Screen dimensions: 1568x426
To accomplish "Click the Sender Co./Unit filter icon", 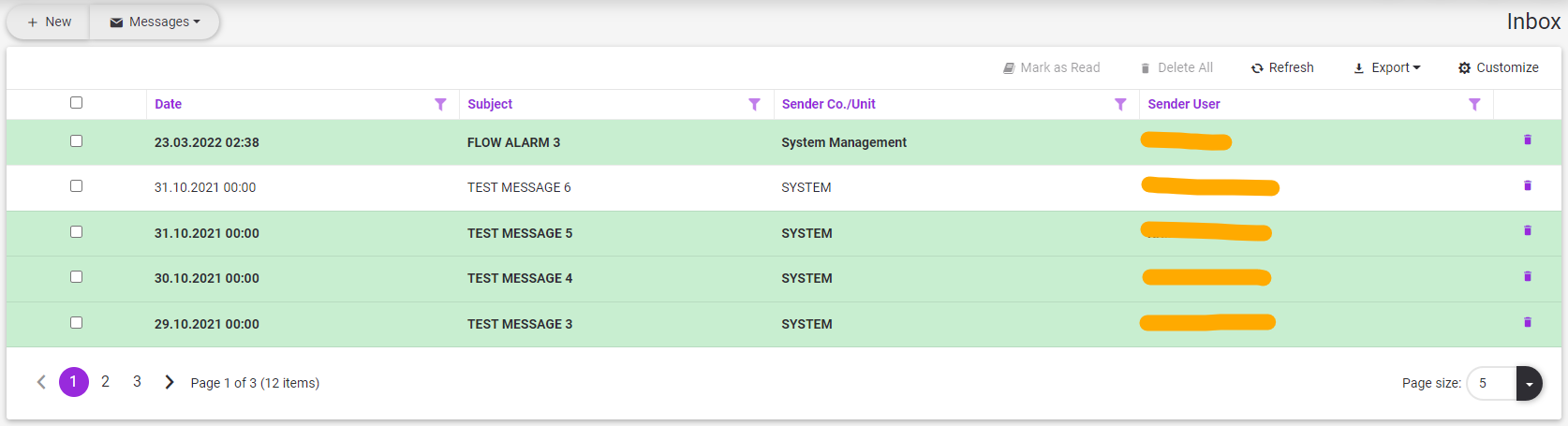I will tap(1120, 105).
